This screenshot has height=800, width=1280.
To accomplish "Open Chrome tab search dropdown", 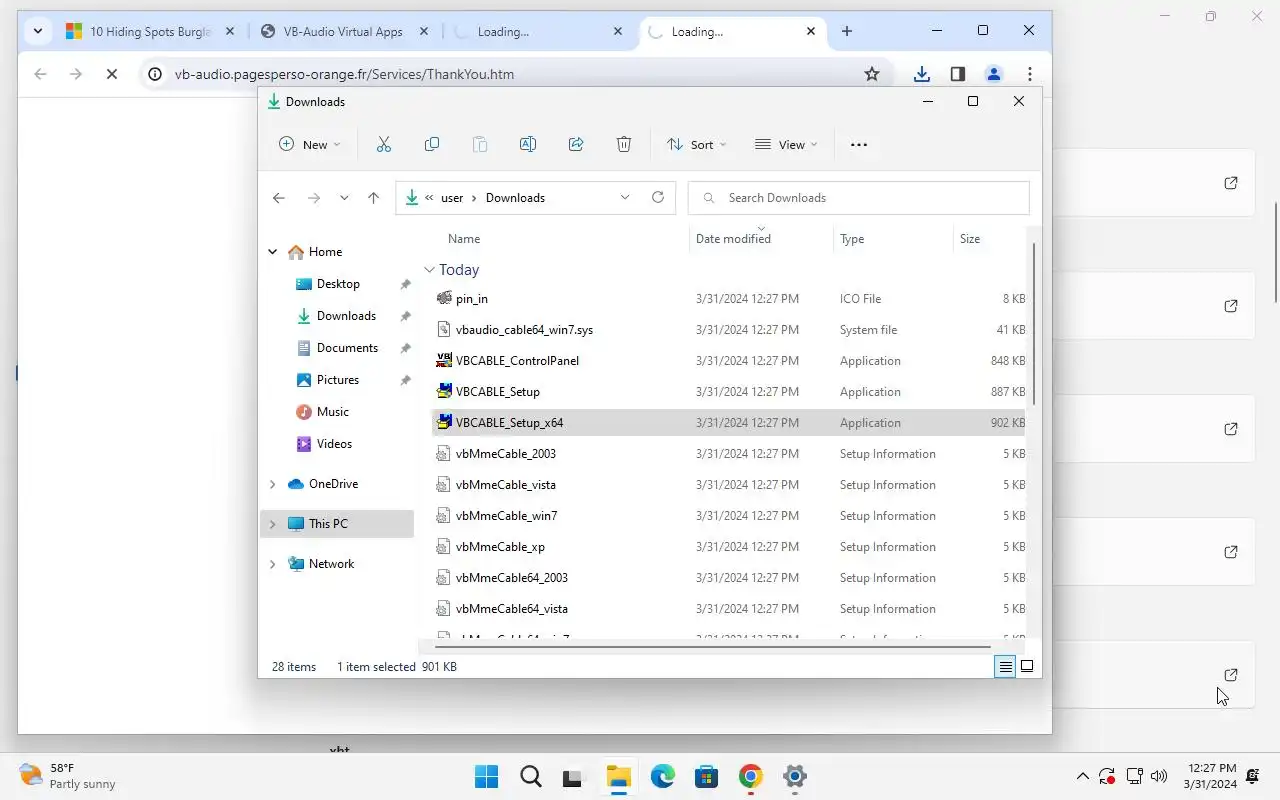I will pos(38,31).
